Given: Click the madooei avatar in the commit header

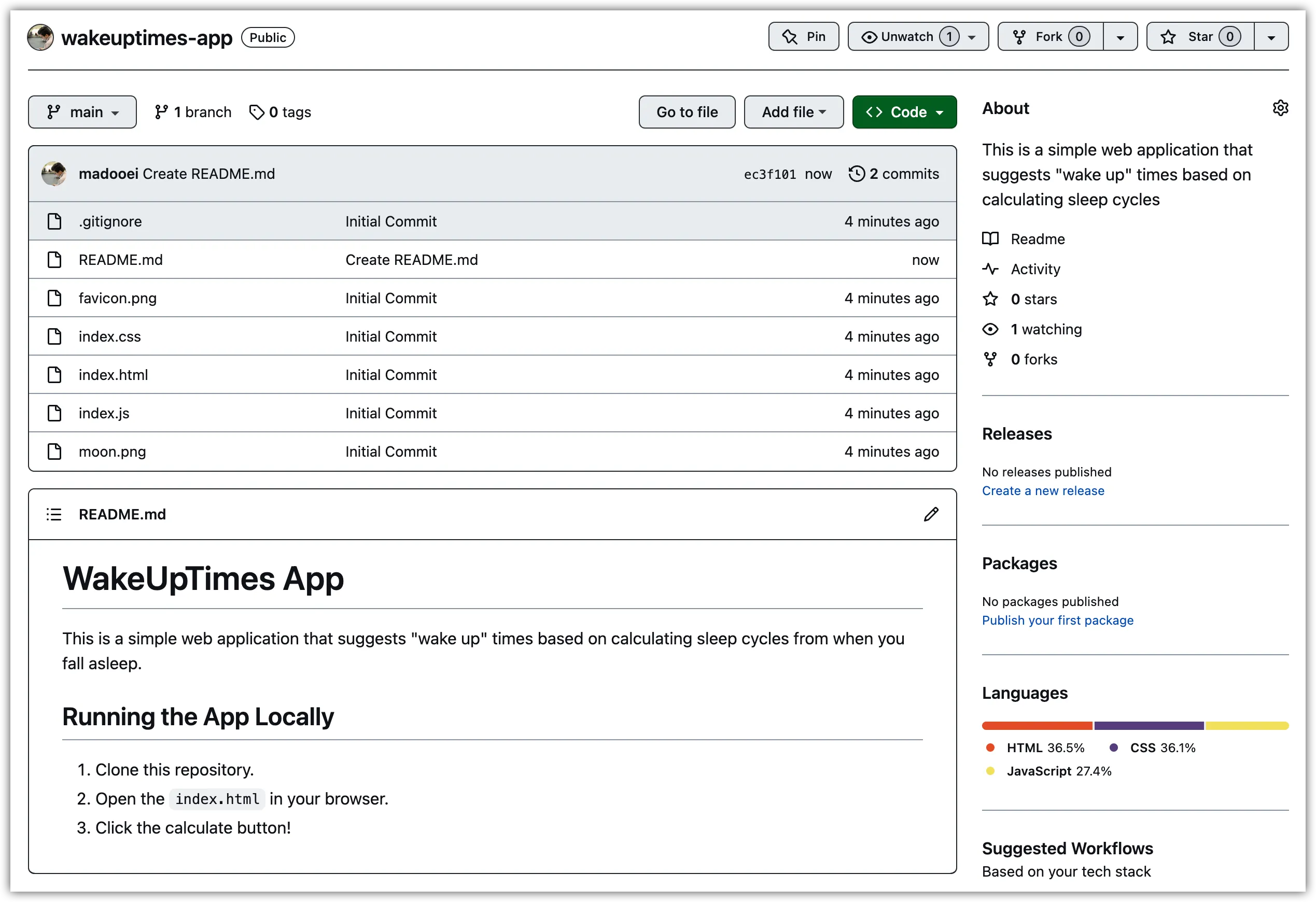Looking at the screenshot, I should tap(54, 174).
